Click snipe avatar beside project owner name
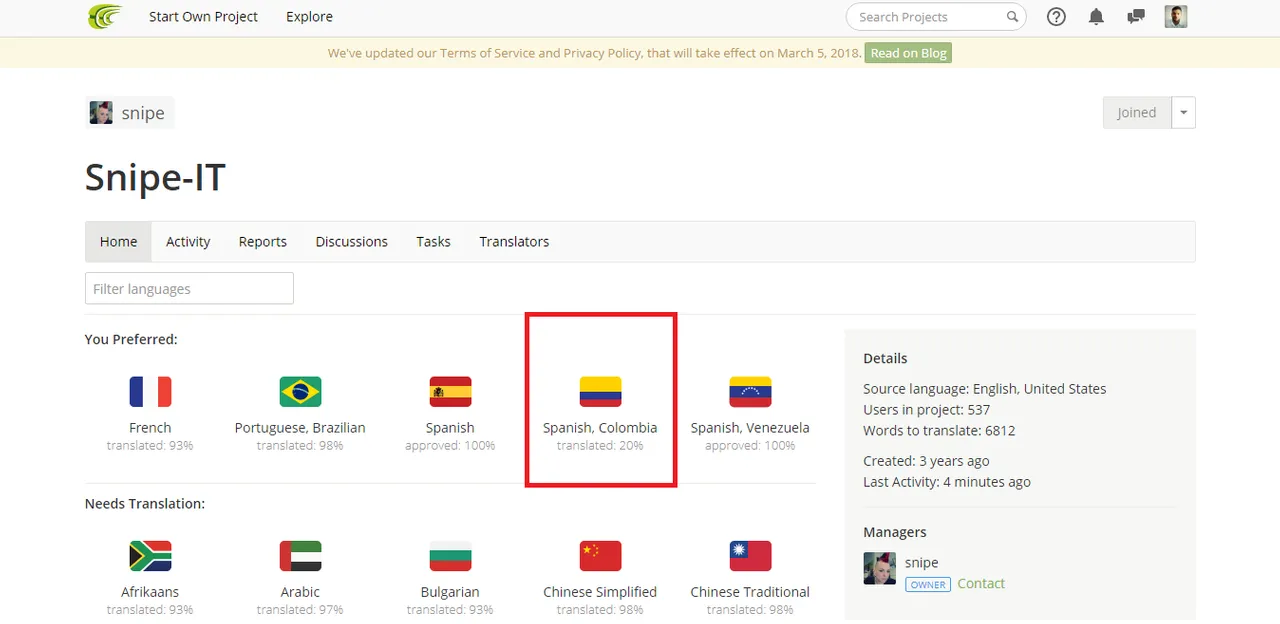1280x624 pixels. 101,113
